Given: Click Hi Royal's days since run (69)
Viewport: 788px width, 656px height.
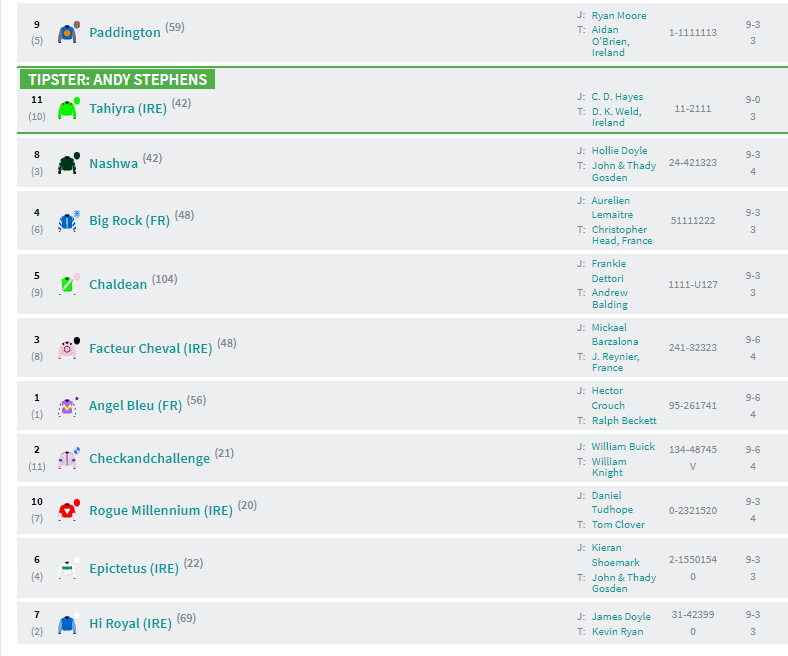Looking at the screenshot, I should click(186, 618).
